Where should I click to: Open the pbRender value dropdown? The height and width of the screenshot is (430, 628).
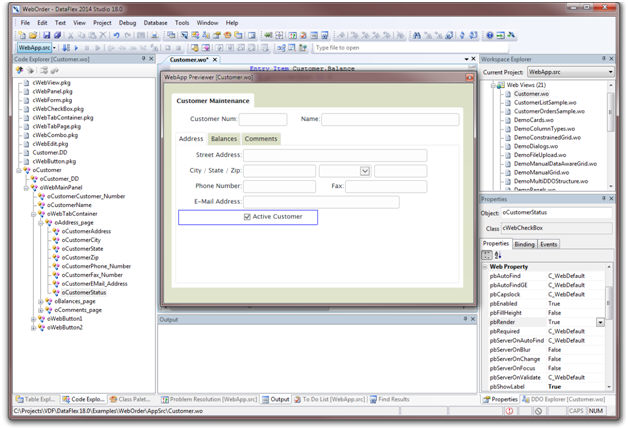[x=600, y=322]
